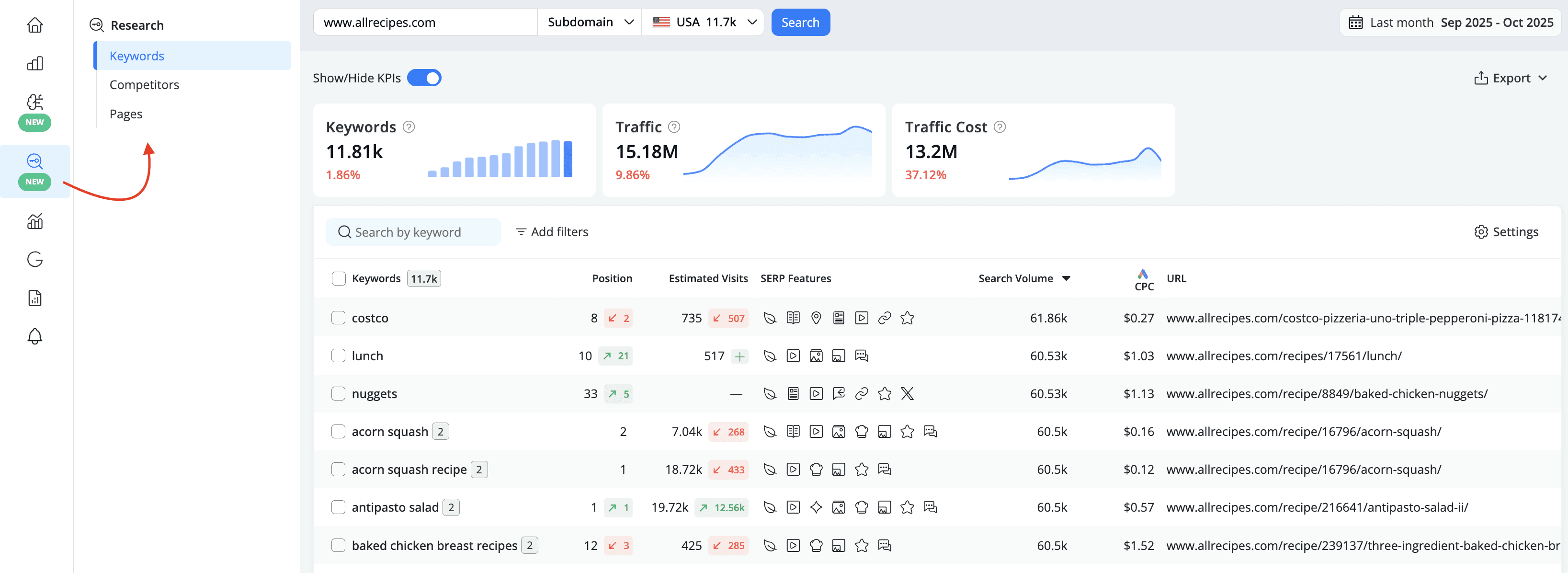This screenshot has width=1568, height=573.
Task: Open the Last month date range picker
Action: tap(1451, 23)
